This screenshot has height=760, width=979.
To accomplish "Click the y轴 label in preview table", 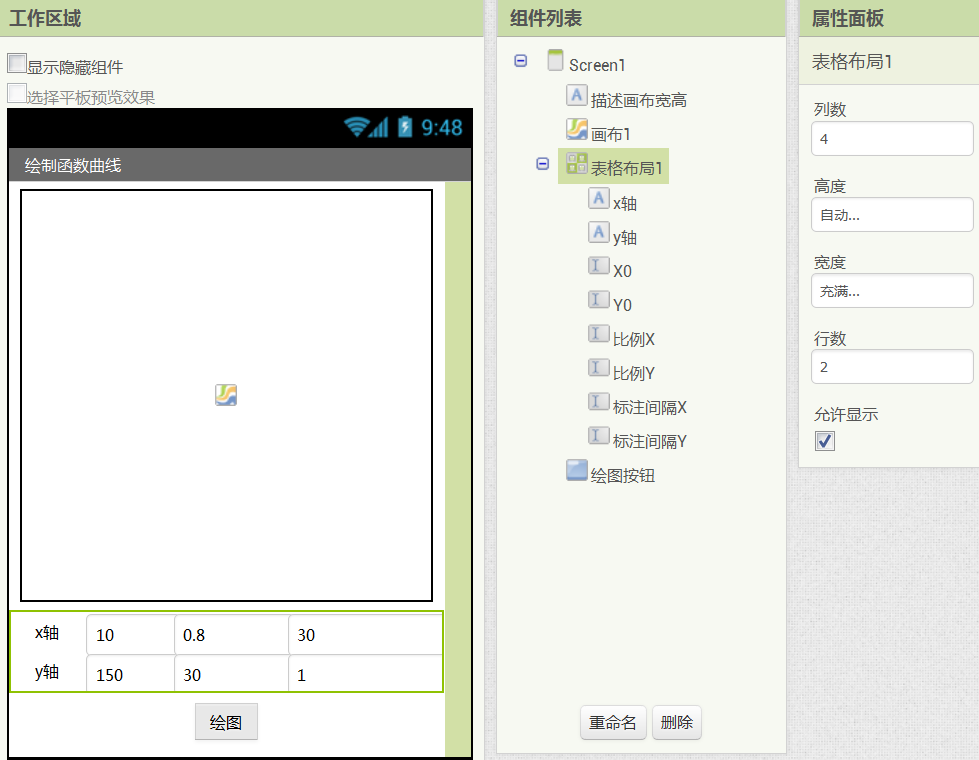I will [47, 672].
